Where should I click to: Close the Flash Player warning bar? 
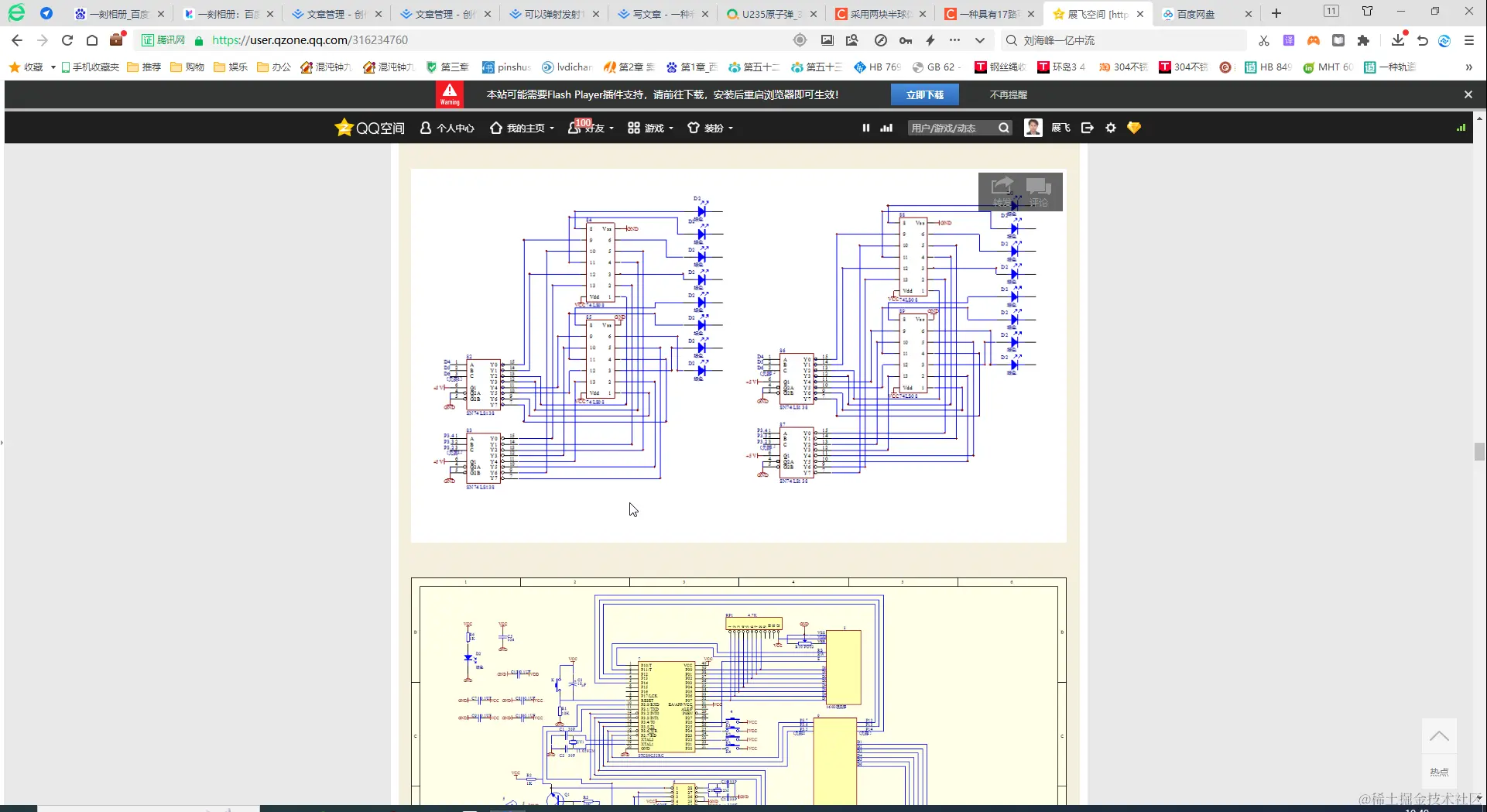click(x=1468, y=94)
